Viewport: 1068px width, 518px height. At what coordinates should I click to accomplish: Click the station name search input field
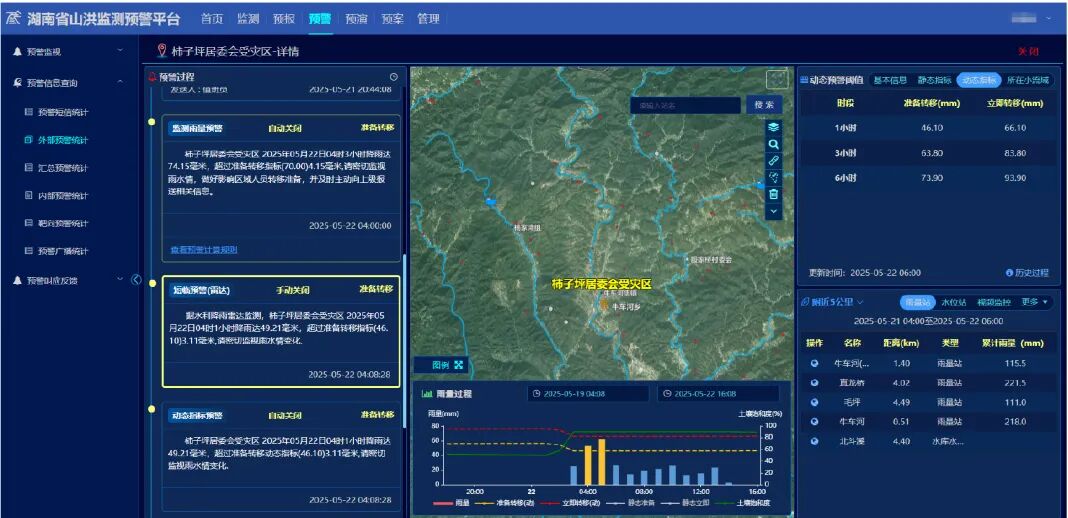pyautogui.click(x=685, y=105)
